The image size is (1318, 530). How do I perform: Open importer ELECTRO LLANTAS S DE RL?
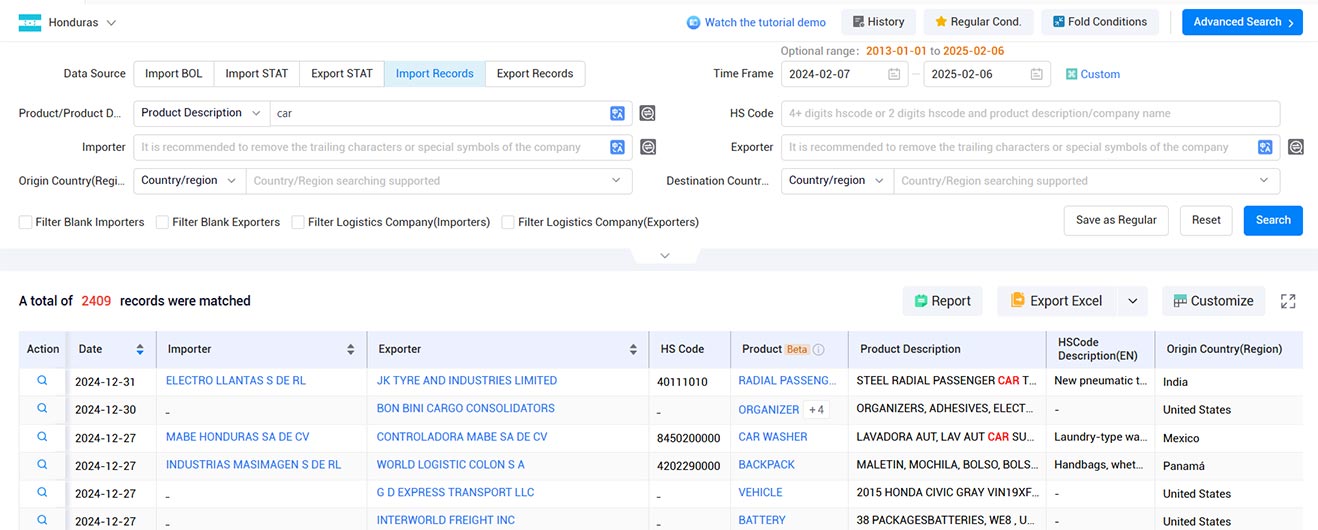point(236,381)
